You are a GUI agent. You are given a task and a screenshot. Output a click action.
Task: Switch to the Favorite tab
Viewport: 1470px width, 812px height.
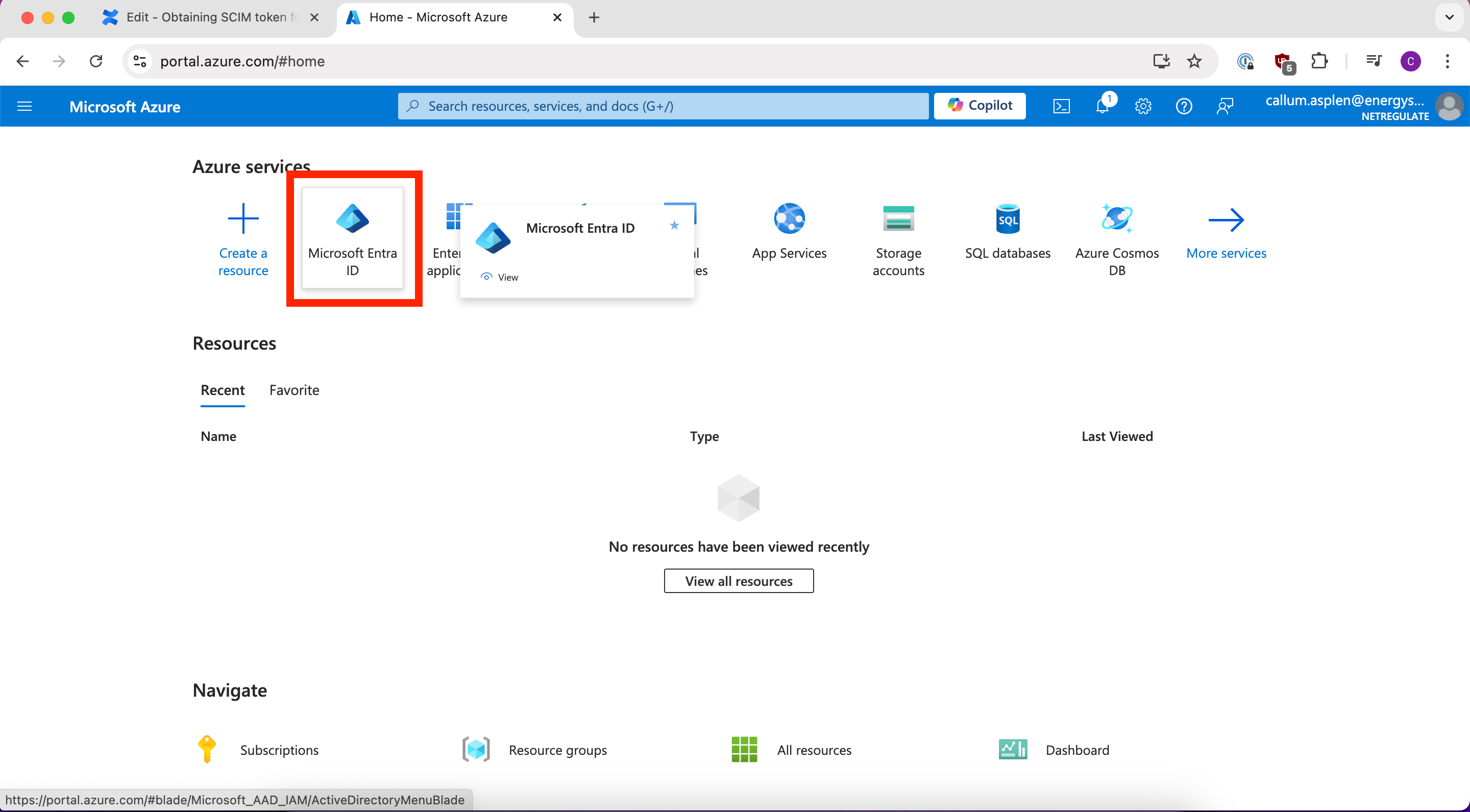point(294,390)
